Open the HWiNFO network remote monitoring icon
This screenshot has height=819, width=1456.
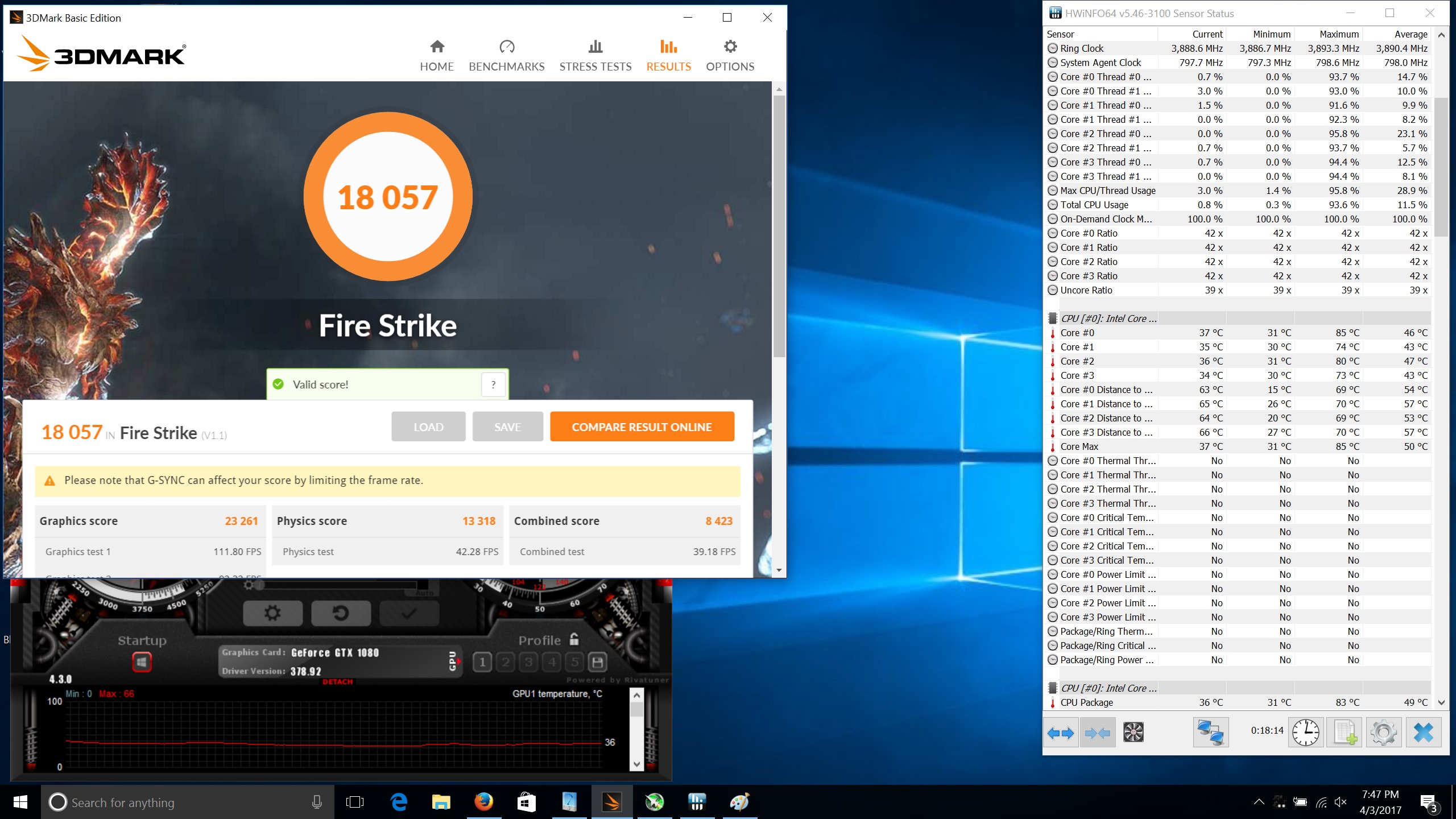click(1210, 733)
